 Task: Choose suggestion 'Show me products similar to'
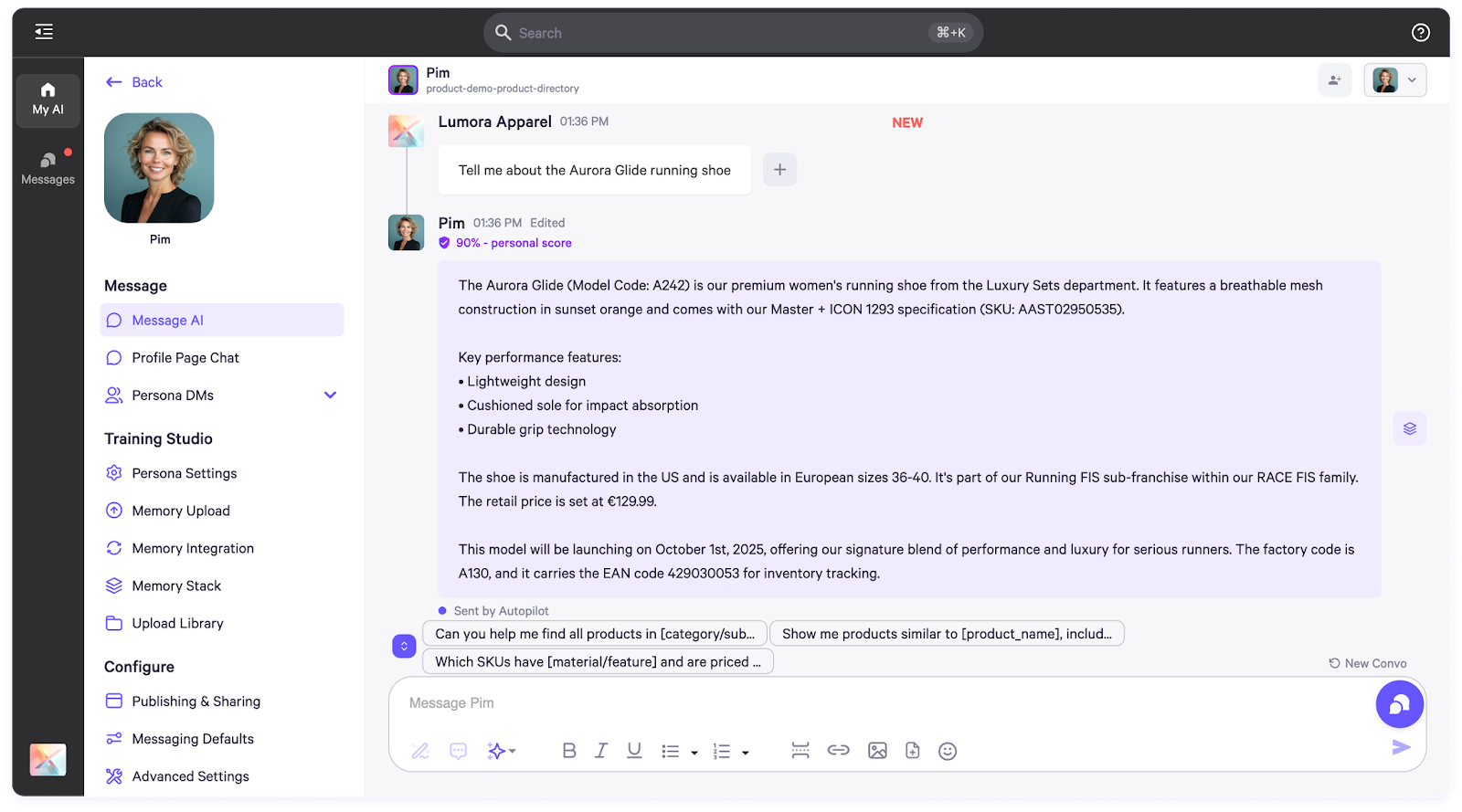pos(947,634)
